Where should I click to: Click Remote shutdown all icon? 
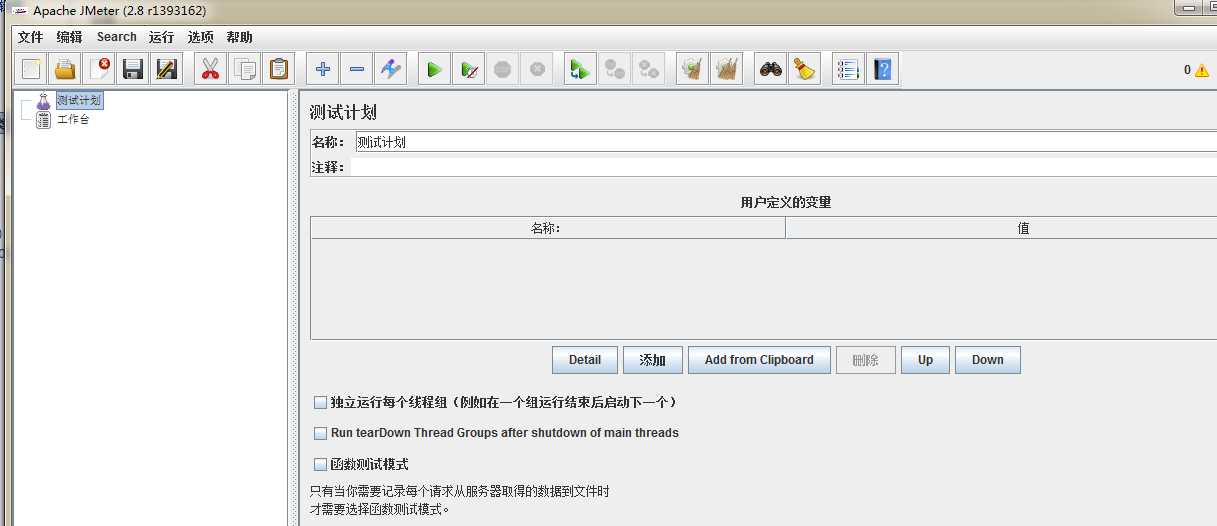(649, 69)
